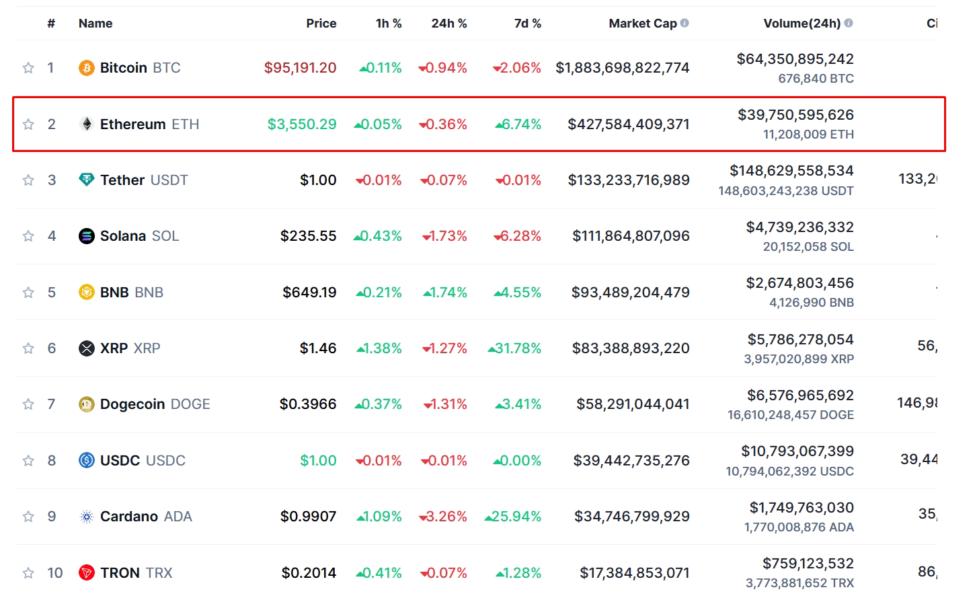Click the Market Cap info icon
This screenshot has height=600, width=977.
[x=685, y=23]
